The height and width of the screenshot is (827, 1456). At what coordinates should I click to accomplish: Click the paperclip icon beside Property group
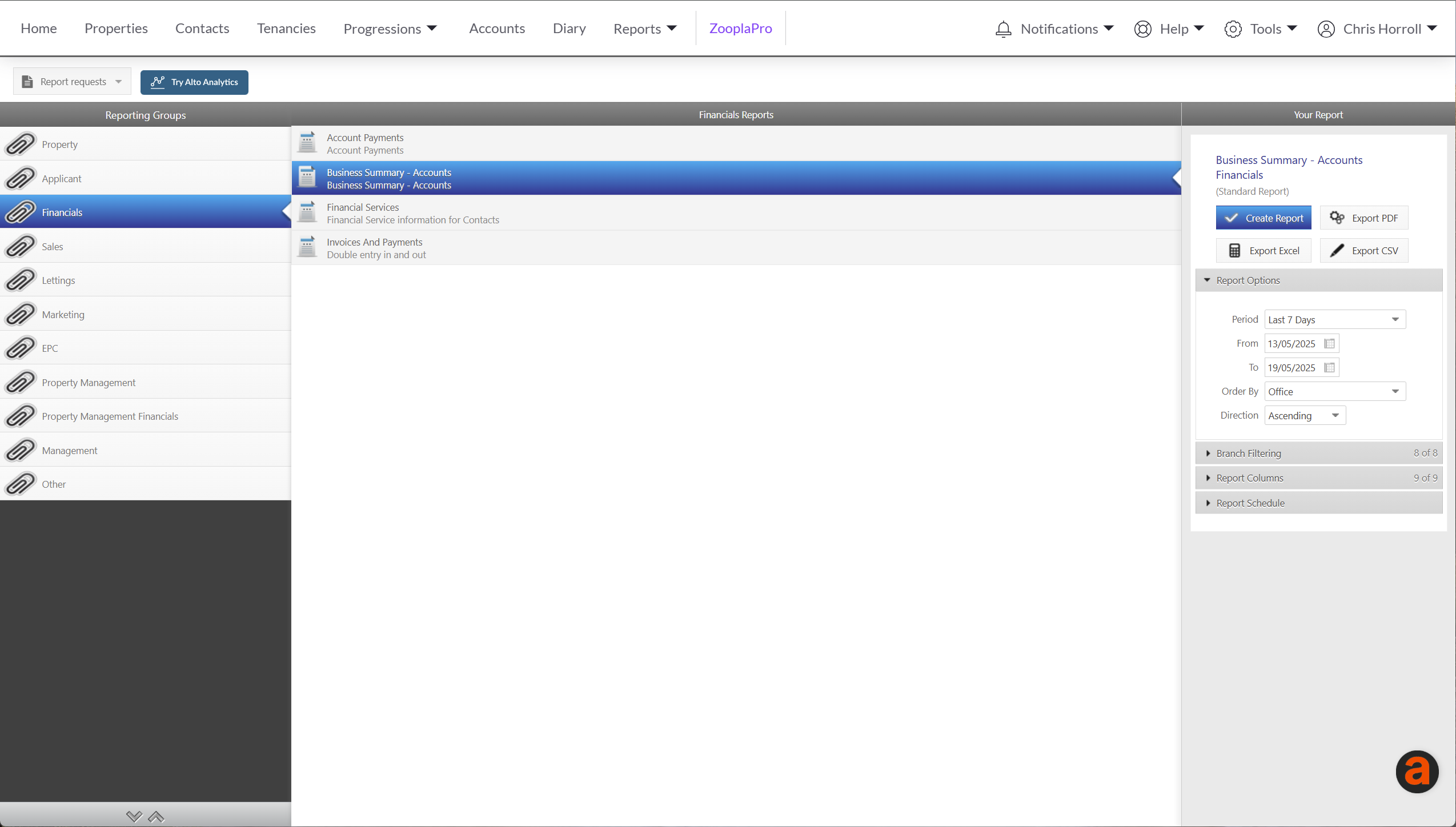point(21,144)
